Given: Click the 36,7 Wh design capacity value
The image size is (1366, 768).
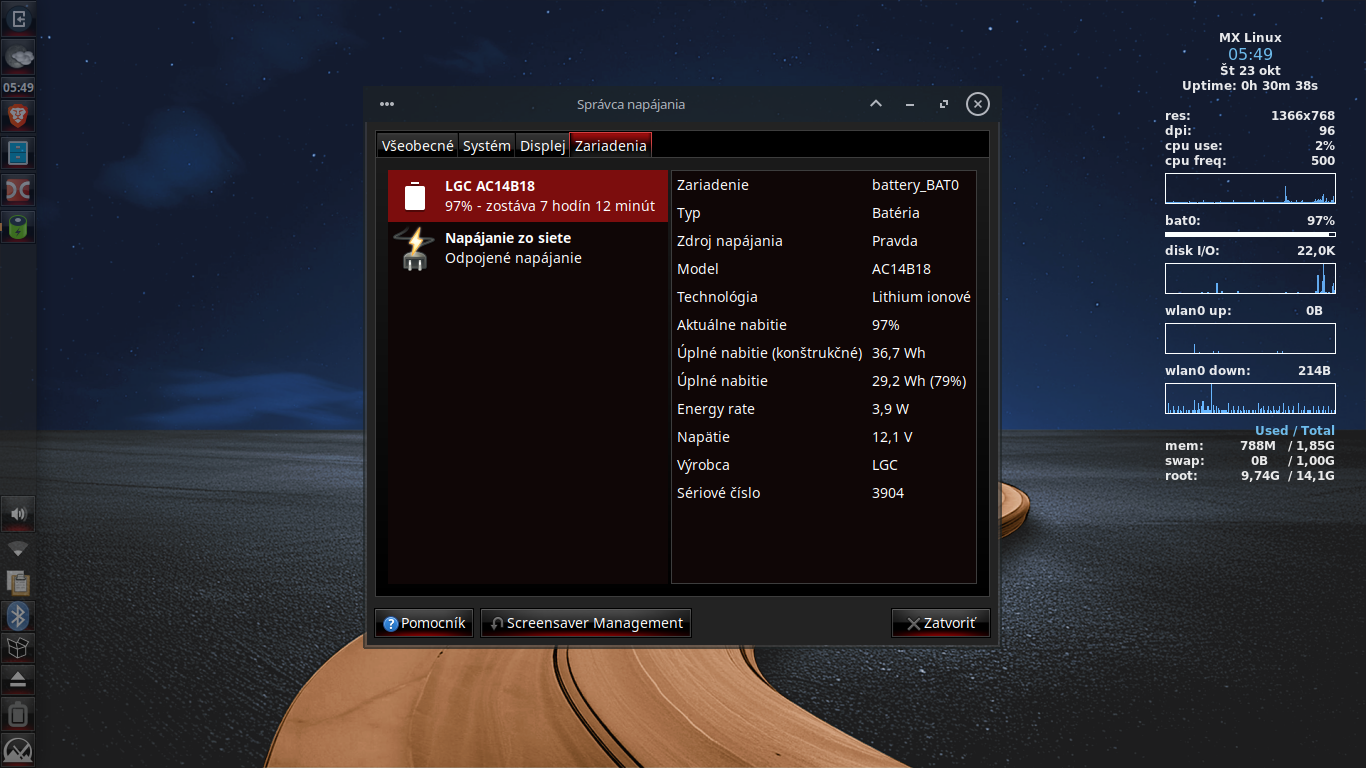Looking at the screenshot, I should click(899, 353).
